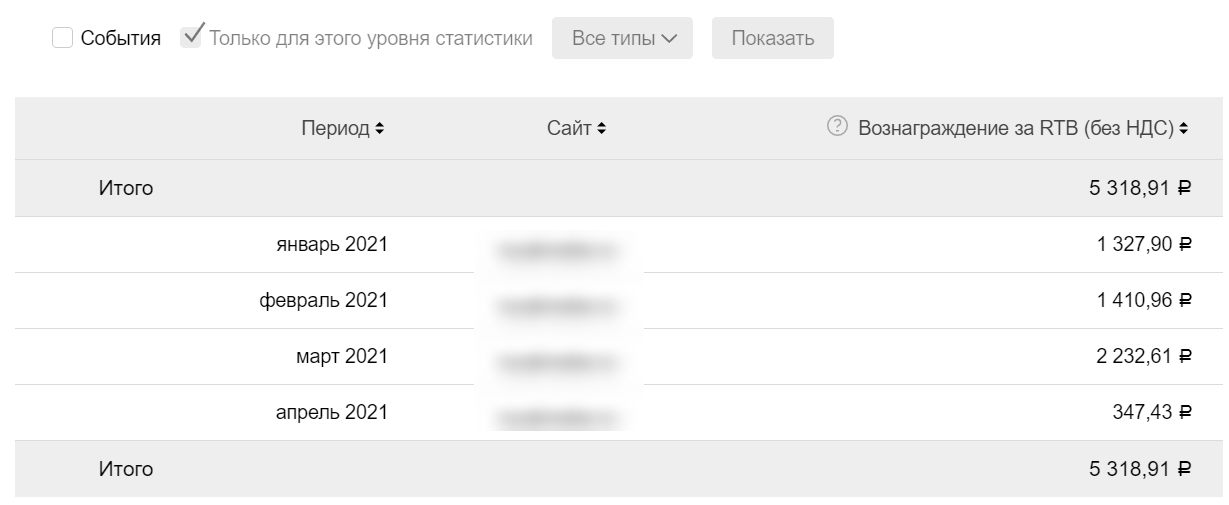The width and height of the screenshot is (1229, 505).
Task: Select the январь 2021 period cell
Action: pos(332,244)
